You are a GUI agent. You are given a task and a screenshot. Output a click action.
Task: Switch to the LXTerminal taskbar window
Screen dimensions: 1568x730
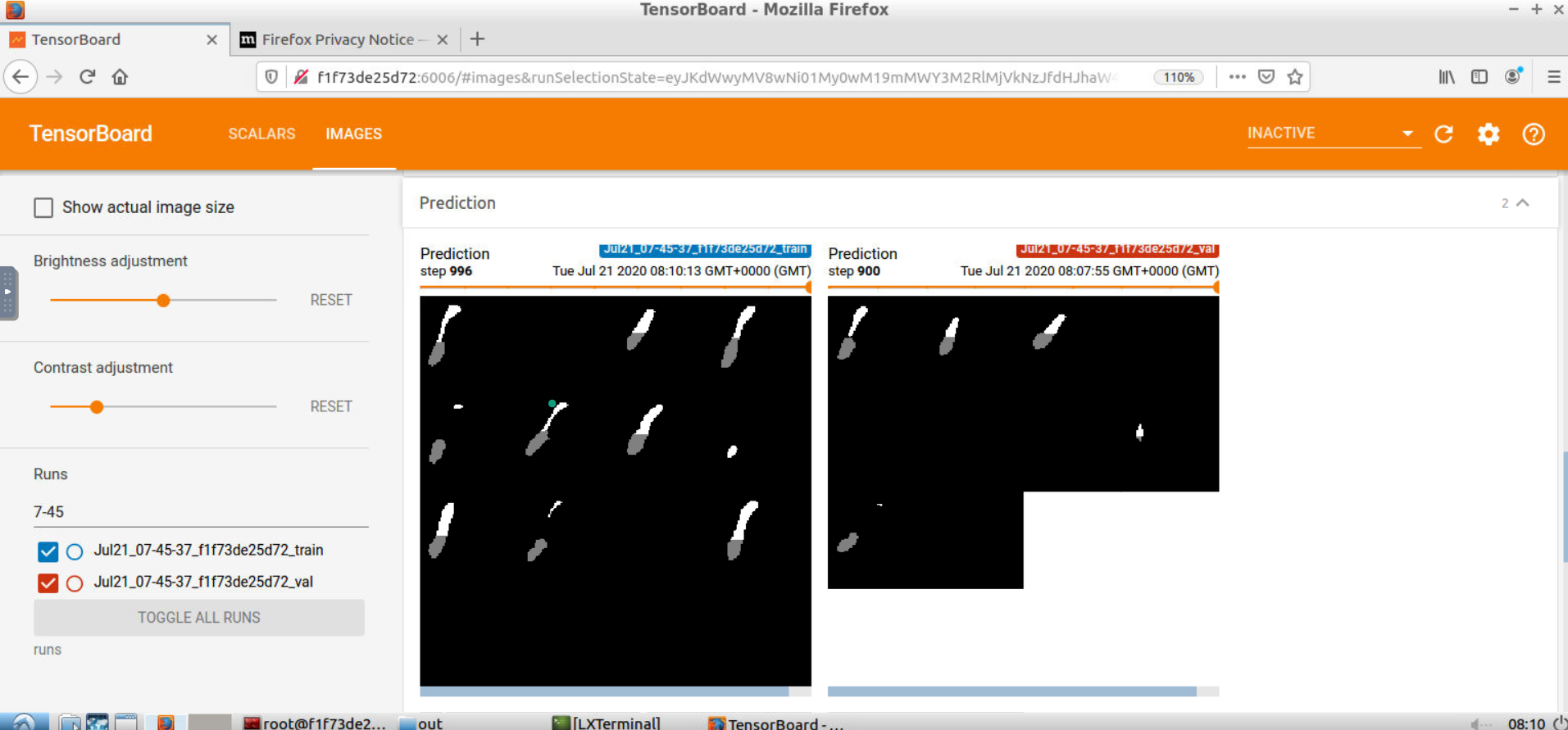click(607, 723)
